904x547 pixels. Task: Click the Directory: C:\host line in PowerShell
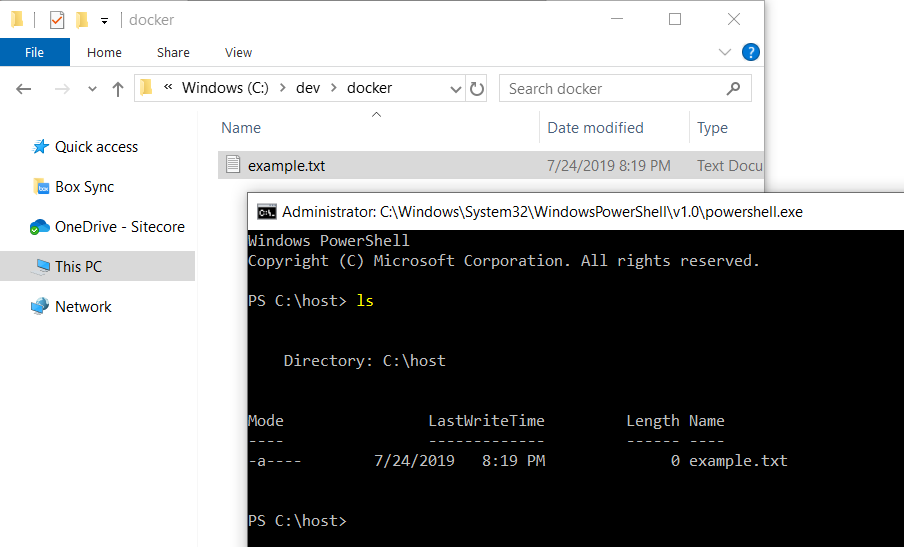pos(364,361)
